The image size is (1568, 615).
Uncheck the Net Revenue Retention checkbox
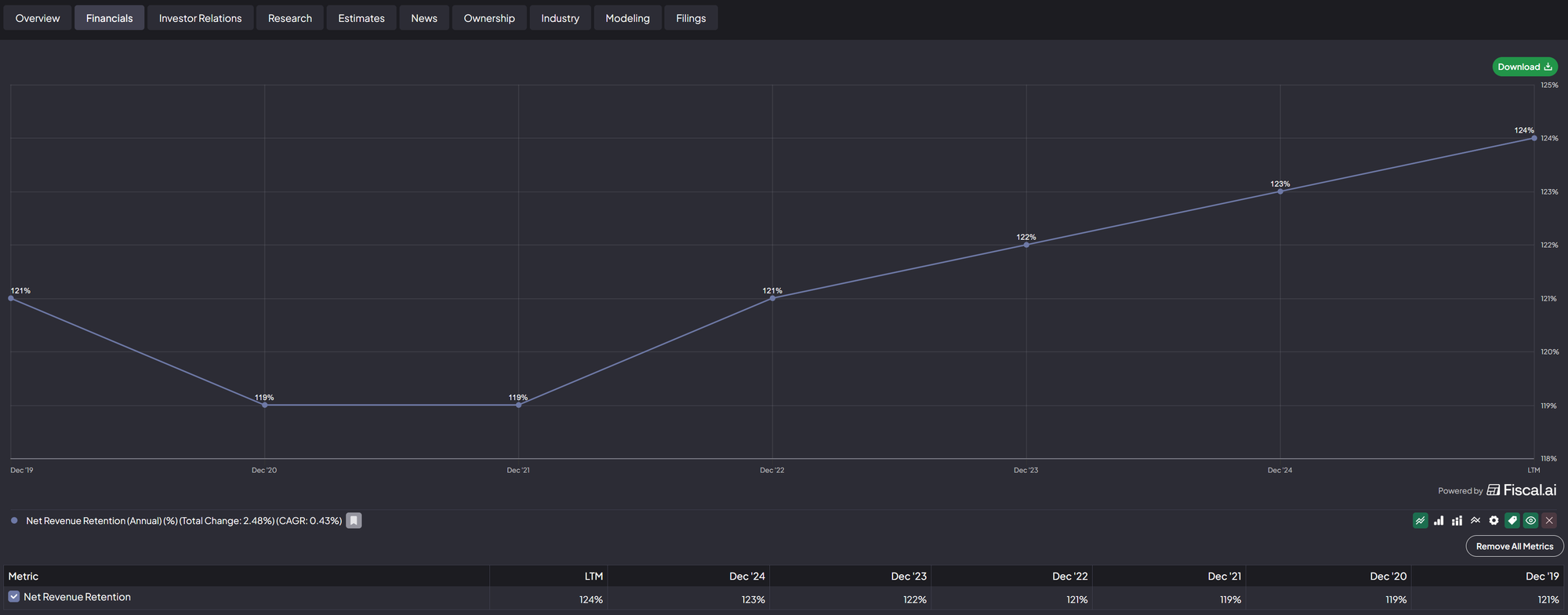click(x=14, y=597)
